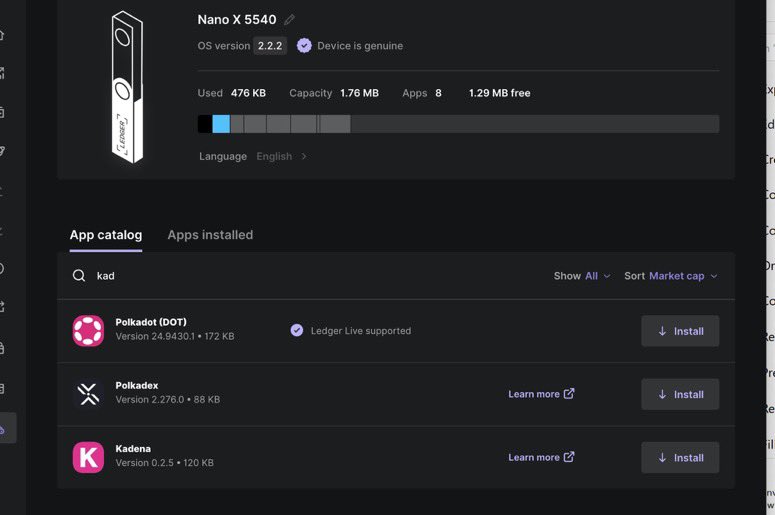The height and width of the screenshot is (515, 775).
Task: Click the Kadena app logo
Action: 88,457
